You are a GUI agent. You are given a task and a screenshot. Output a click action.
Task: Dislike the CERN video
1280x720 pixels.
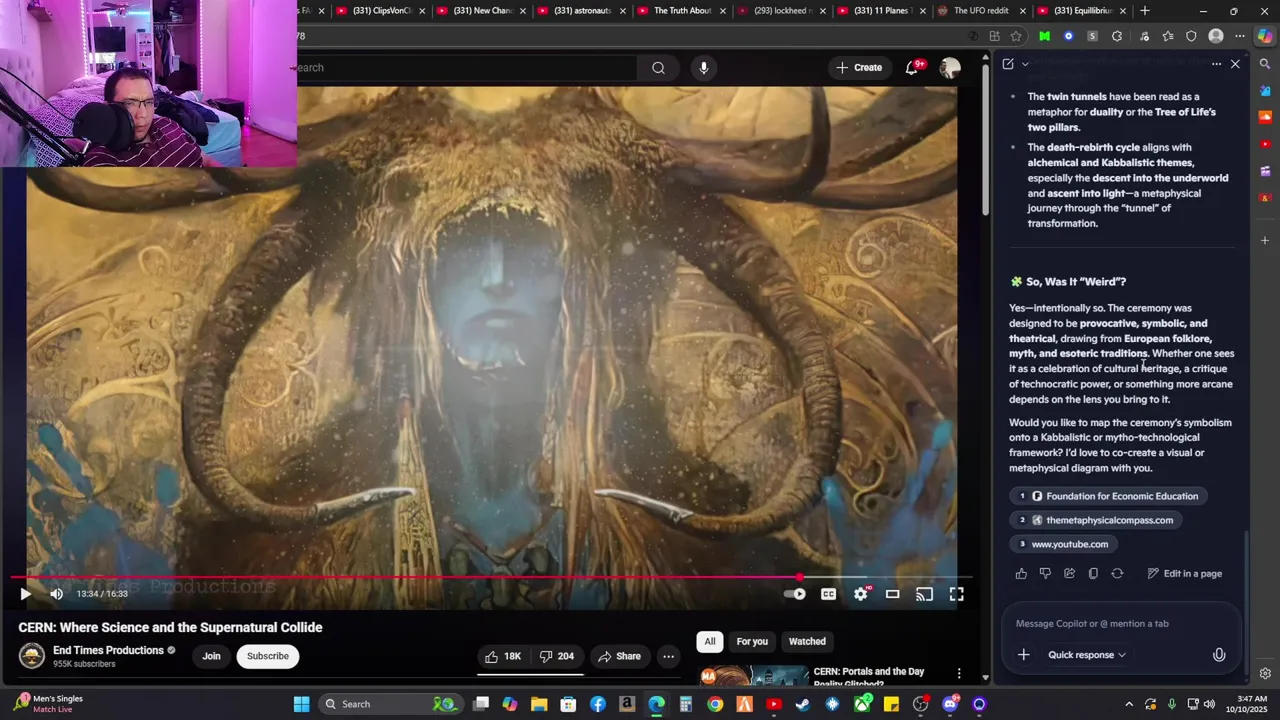(557, 656)
